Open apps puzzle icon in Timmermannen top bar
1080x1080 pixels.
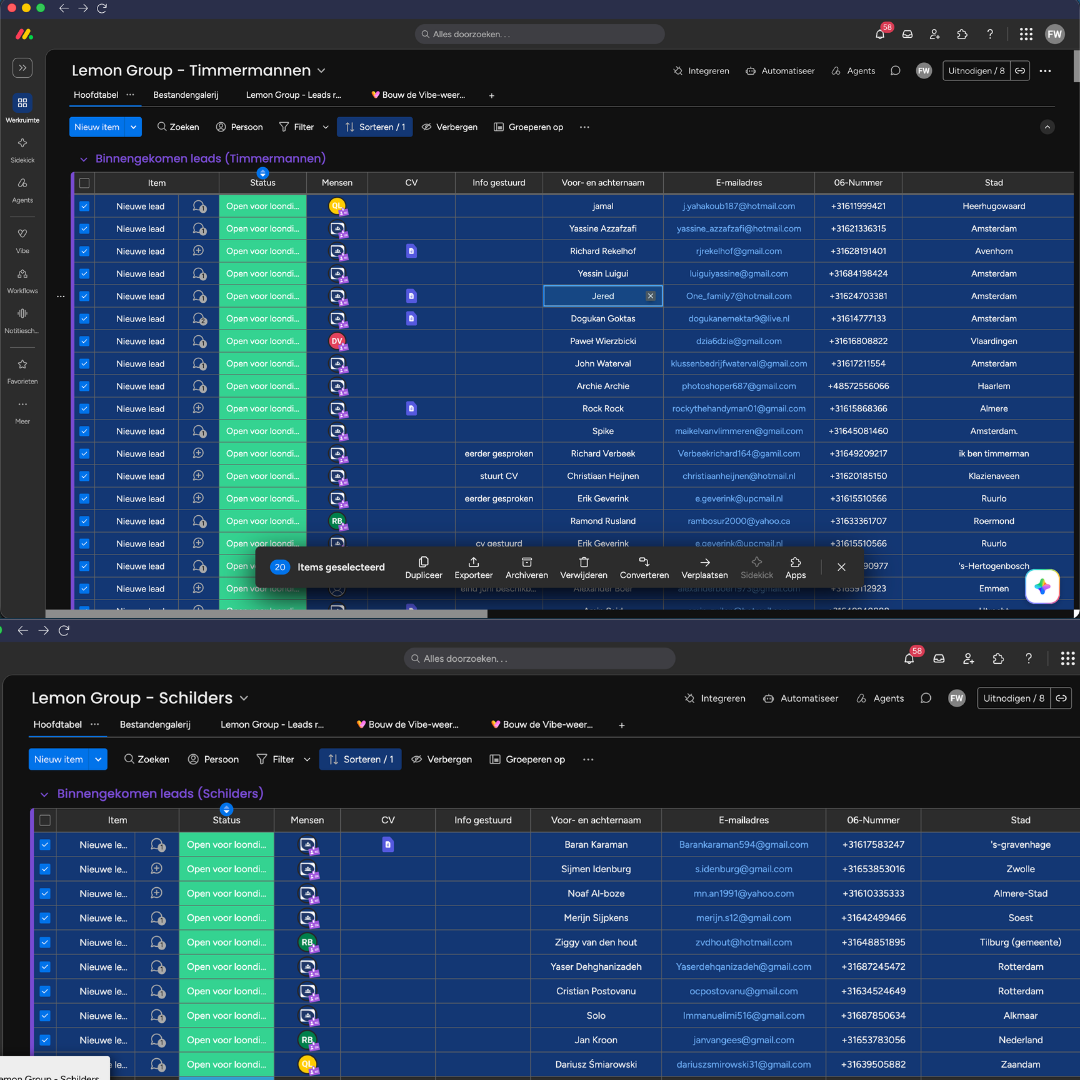coord(962,34)
